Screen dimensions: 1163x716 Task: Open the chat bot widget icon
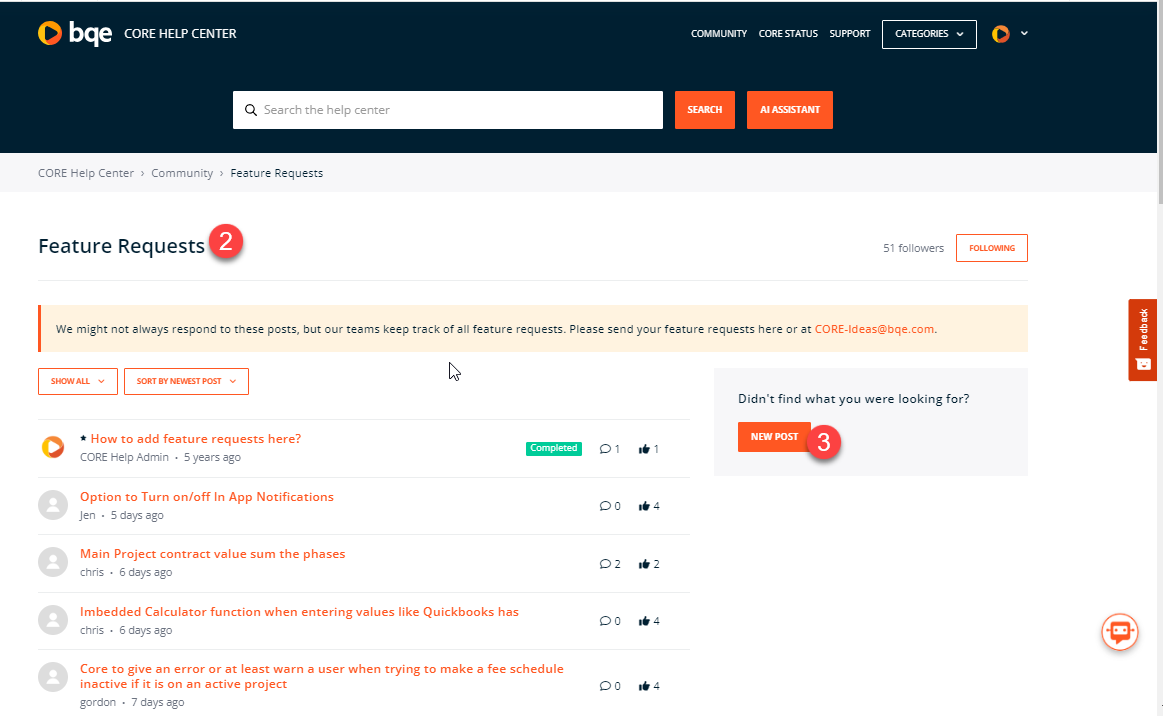pyautogui.click(x=1120, y=632)
